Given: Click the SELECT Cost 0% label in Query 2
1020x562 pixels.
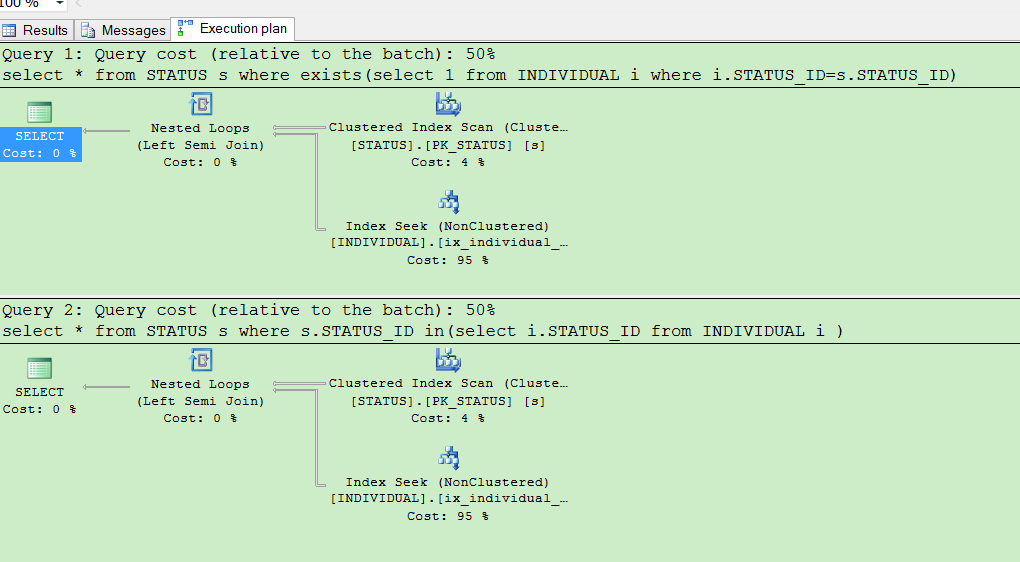Looking at the screenshot, I should (x=40, y=401).
